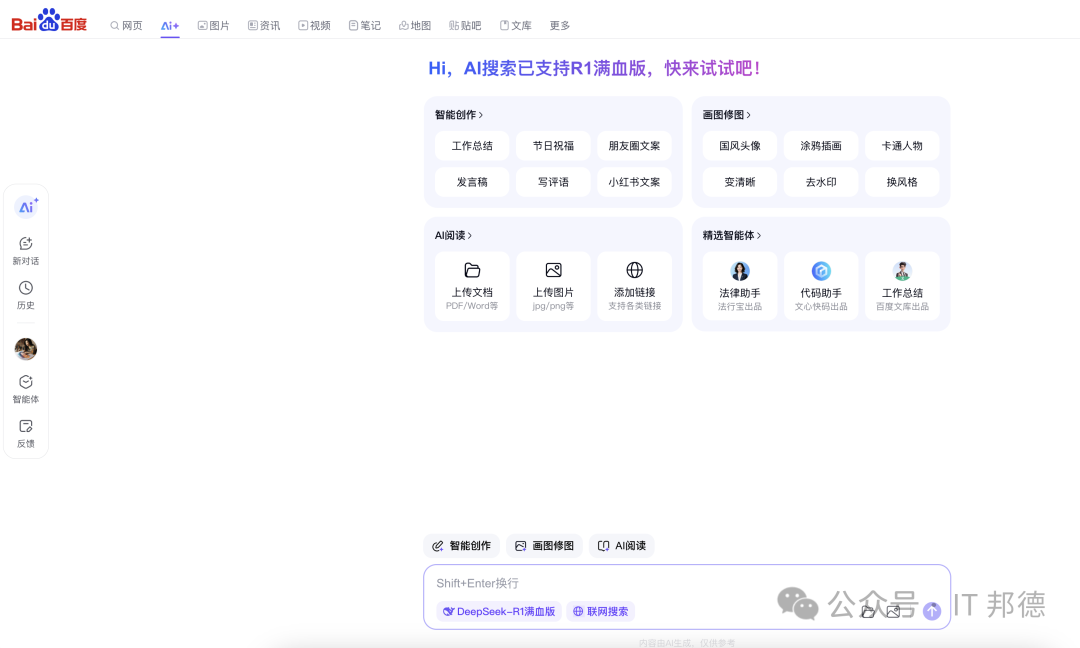
Task: Open the 更多 more menu
Action: click(x=559, y=25)
